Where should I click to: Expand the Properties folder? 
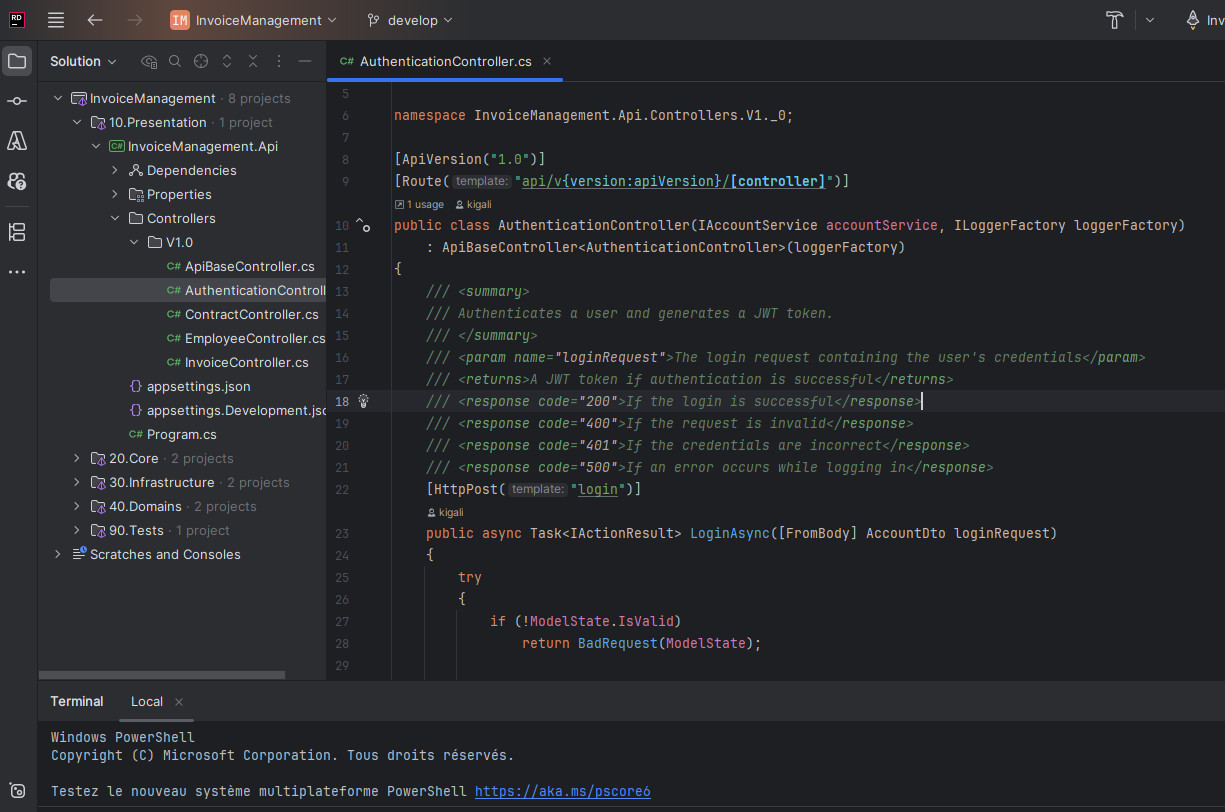pos(115,195)
